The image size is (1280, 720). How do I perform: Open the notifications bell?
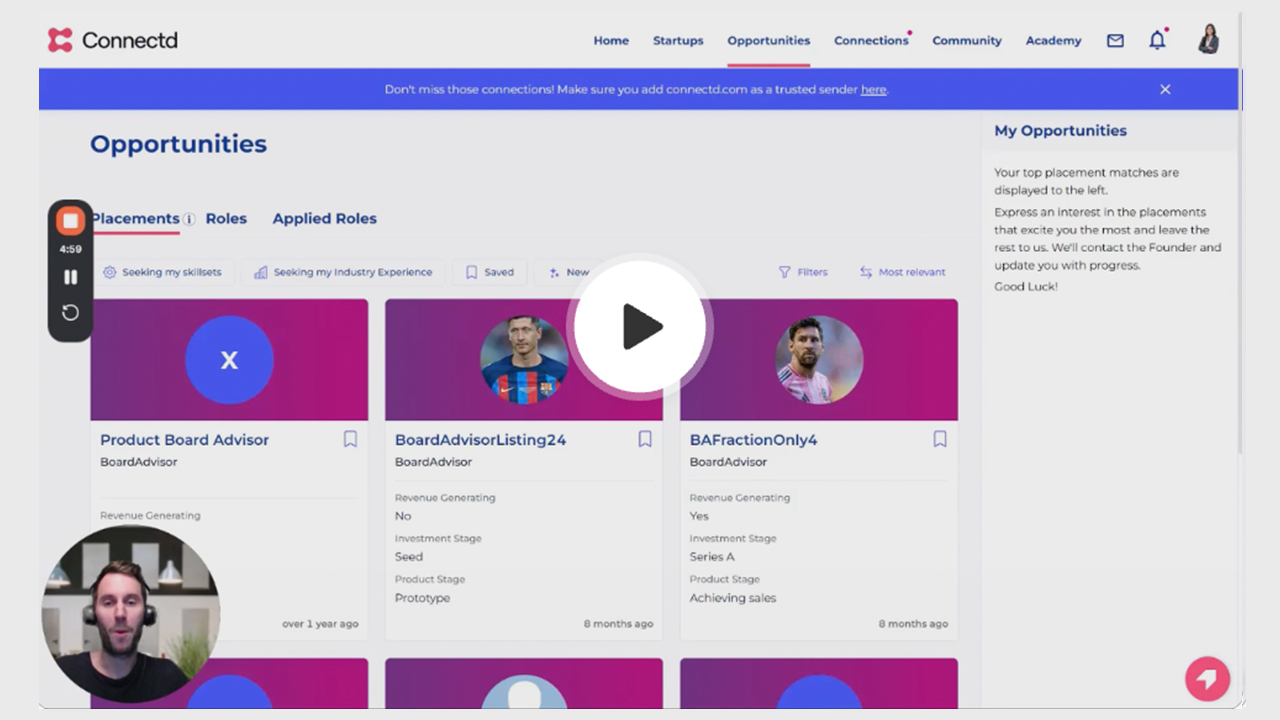pos(1157,40)
